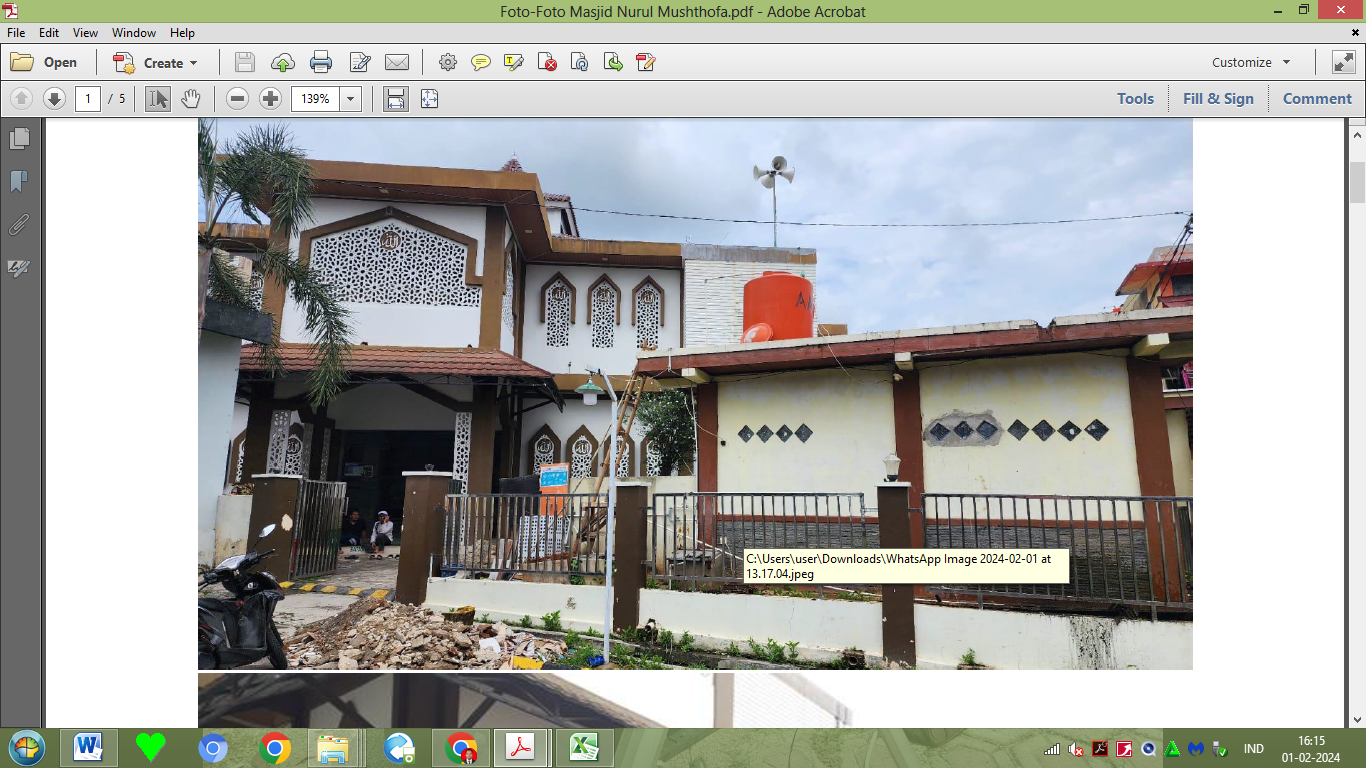This screenshot has width=1366, height=768.
Task: Toggle fit one full page view
Action: [x=429, y=98]
